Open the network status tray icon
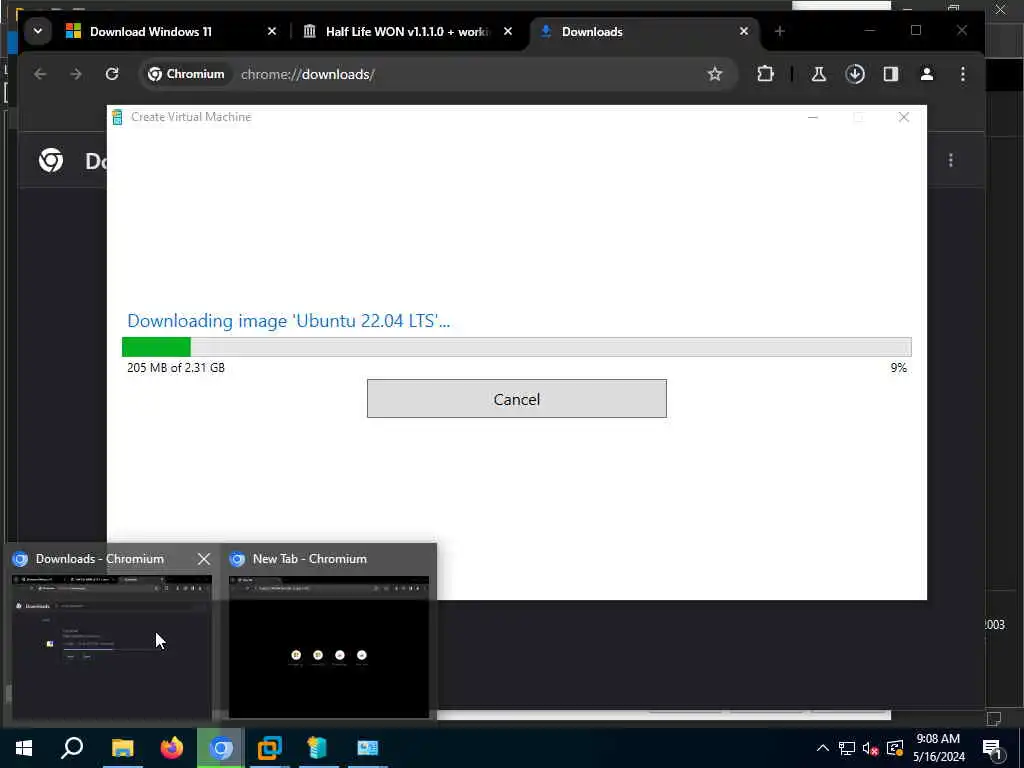Screen dimensions: 1024x768 [x=846, y=748]
